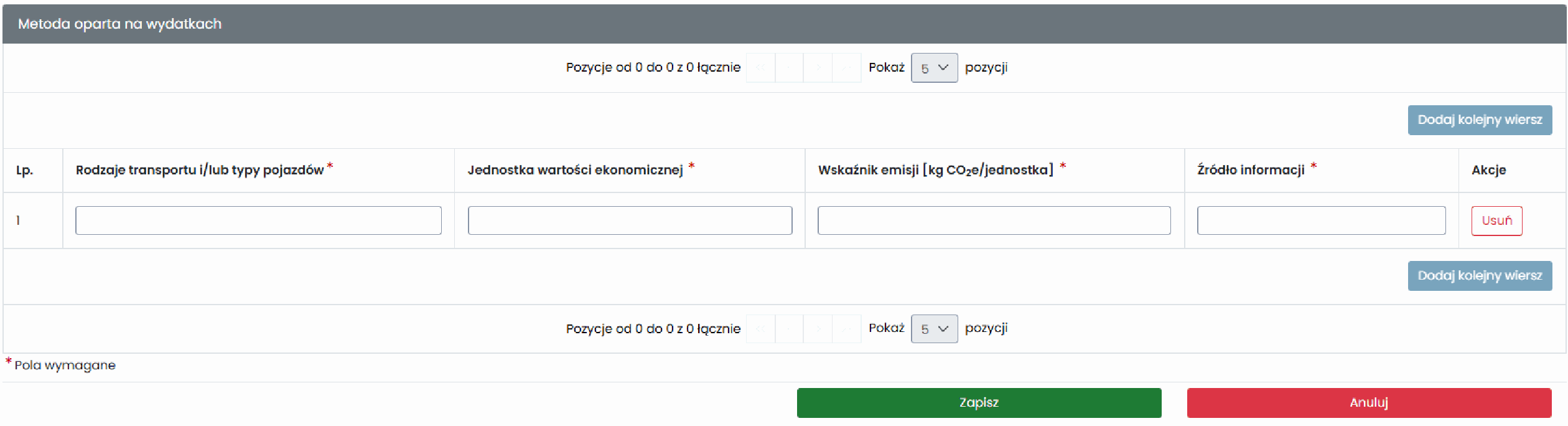The height and width of the screenshot is (426, 1568).
Task: Click the upper Dodaj kolejny wiersz button
Action: click(x=1480, y=120)
